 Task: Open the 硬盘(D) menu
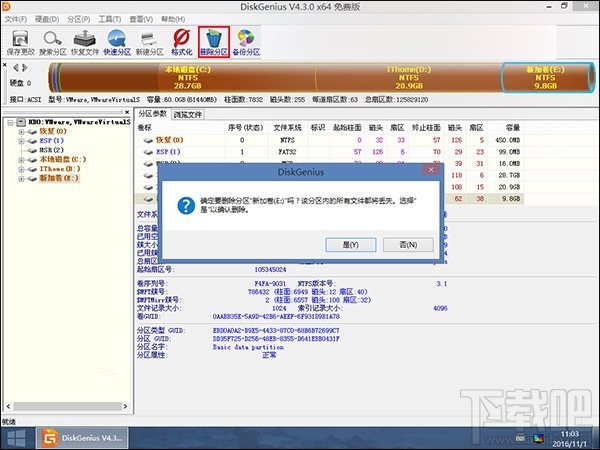tap(47, 19)
